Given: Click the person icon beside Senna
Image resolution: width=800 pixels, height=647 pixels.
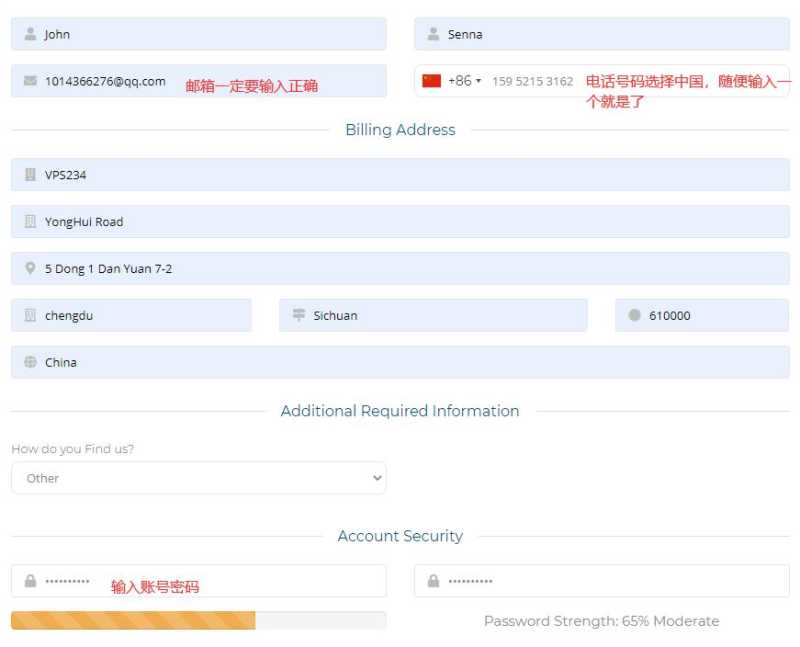Looking at the screenshot, I should (433, 34).
